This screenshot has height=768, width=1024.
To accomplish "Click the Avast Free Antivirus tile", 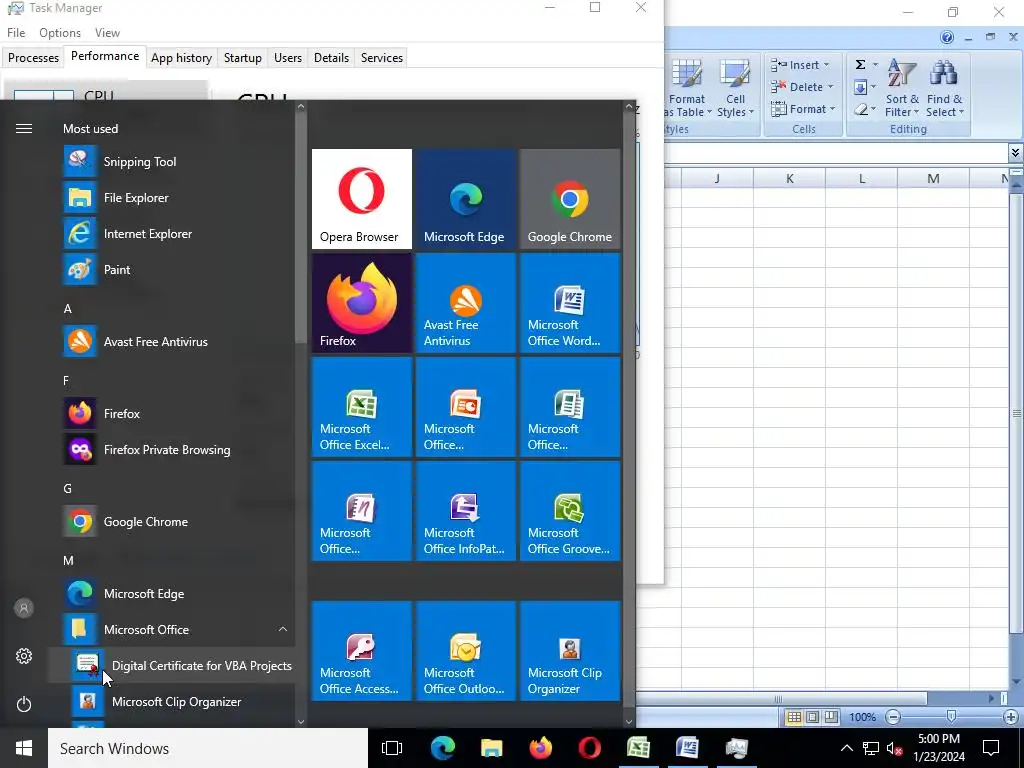I will point(466,303).
